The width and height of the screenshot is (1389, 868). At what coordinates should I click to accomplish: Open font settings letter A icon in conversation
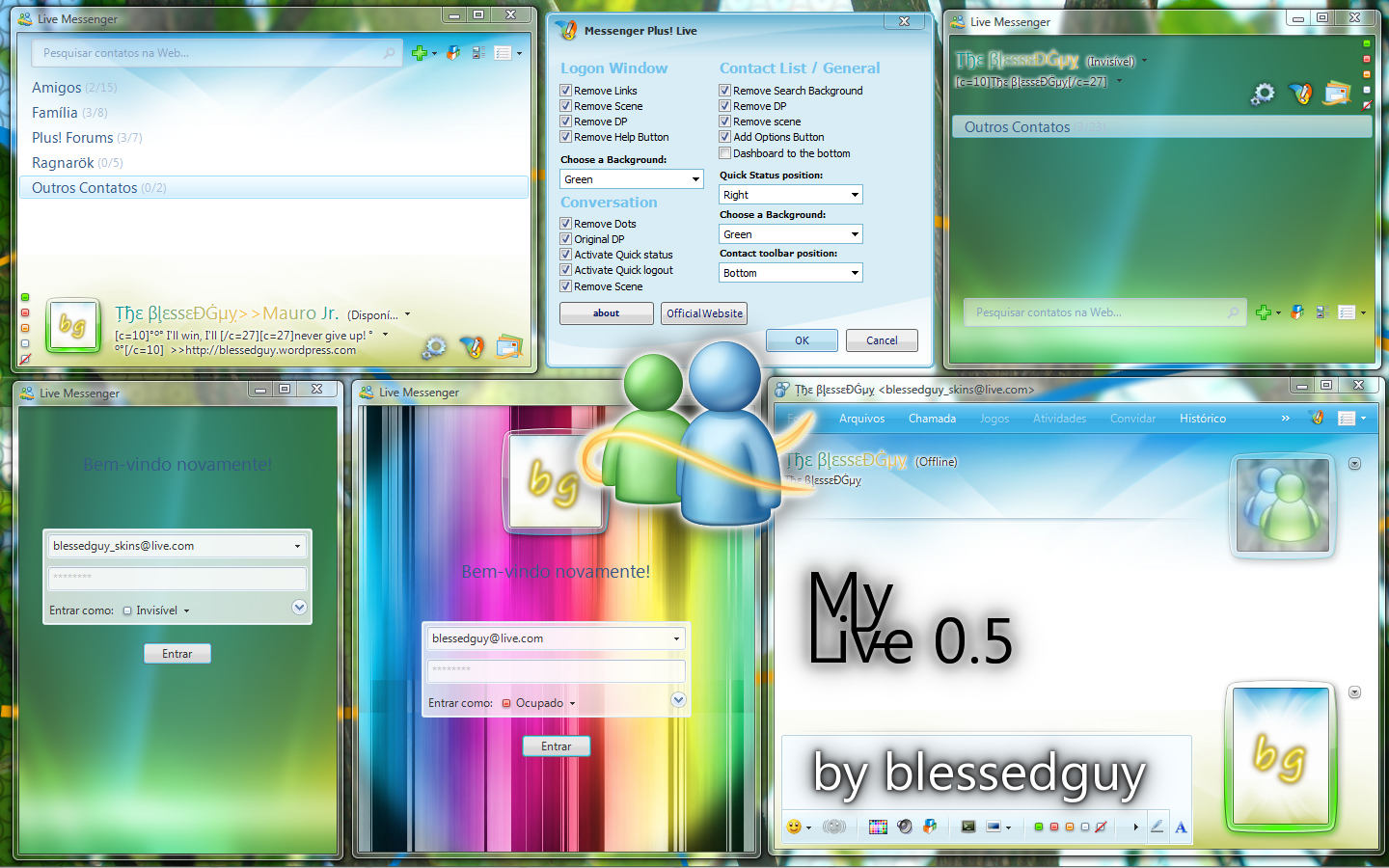(1181, 827)
